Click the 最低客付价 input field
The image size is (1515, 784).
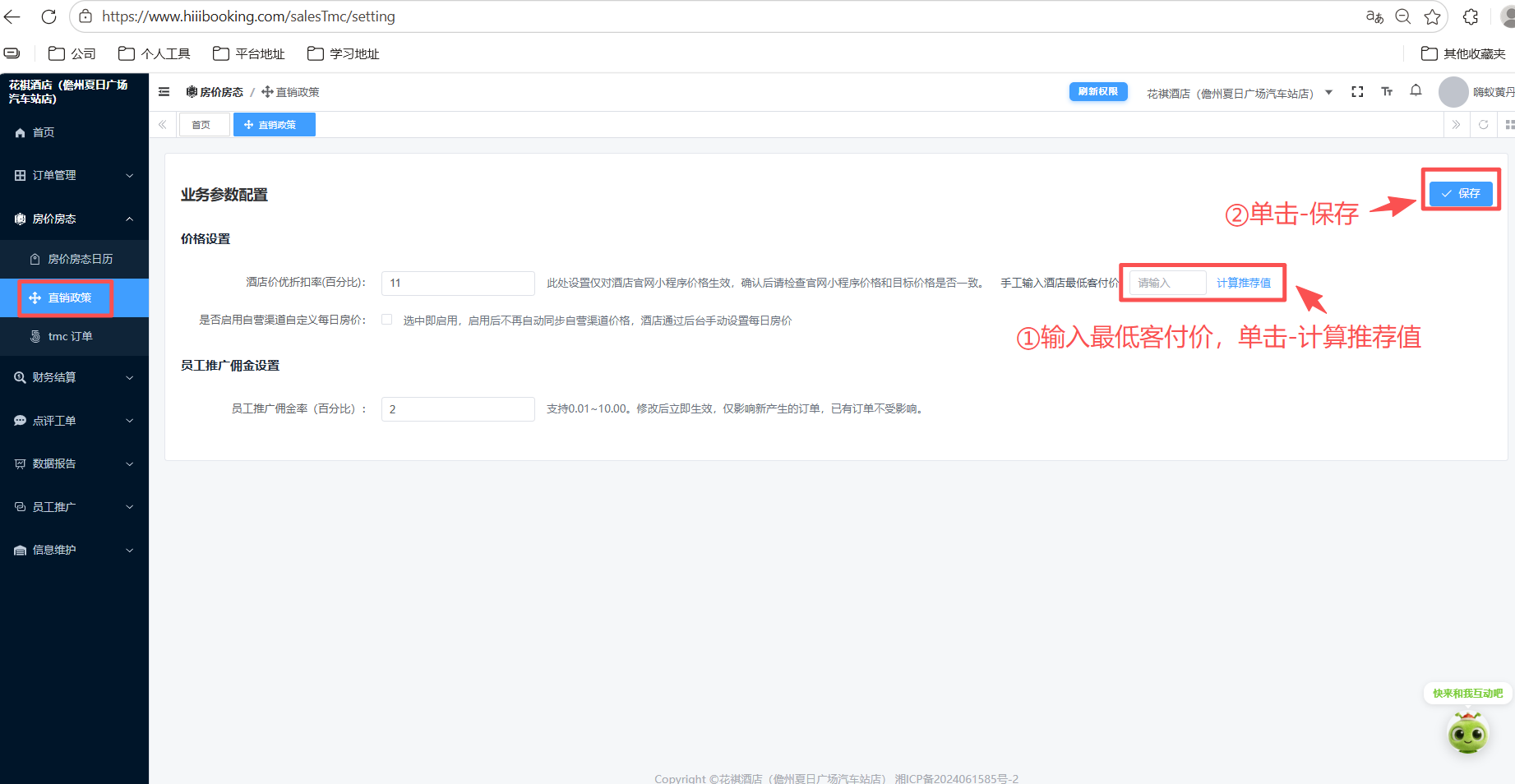coord(1166,282)
